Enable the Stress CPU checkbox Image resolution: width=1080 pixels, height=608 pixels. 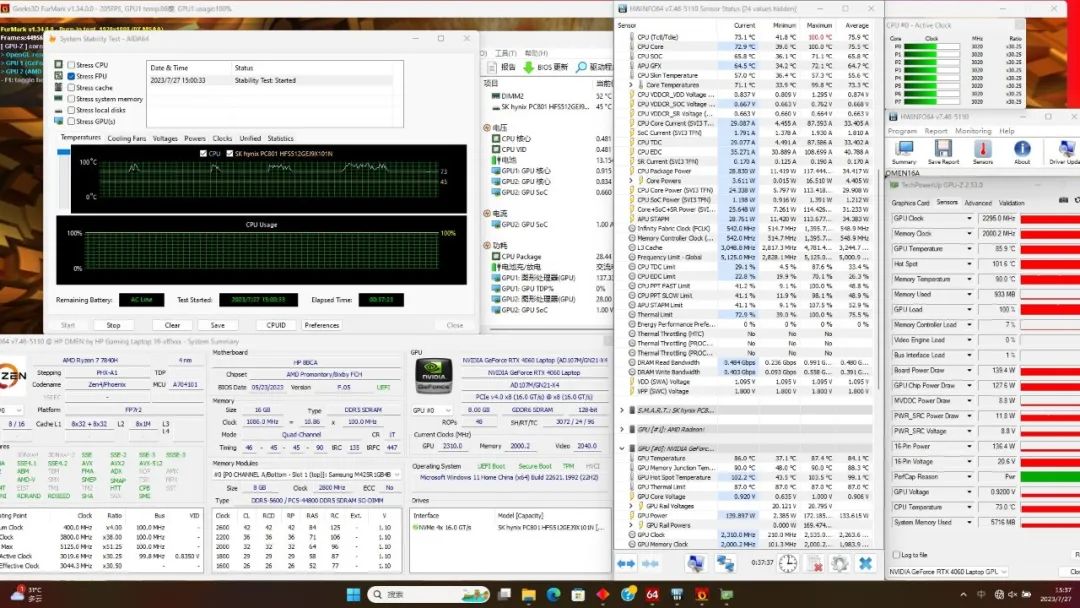point(71,65)
